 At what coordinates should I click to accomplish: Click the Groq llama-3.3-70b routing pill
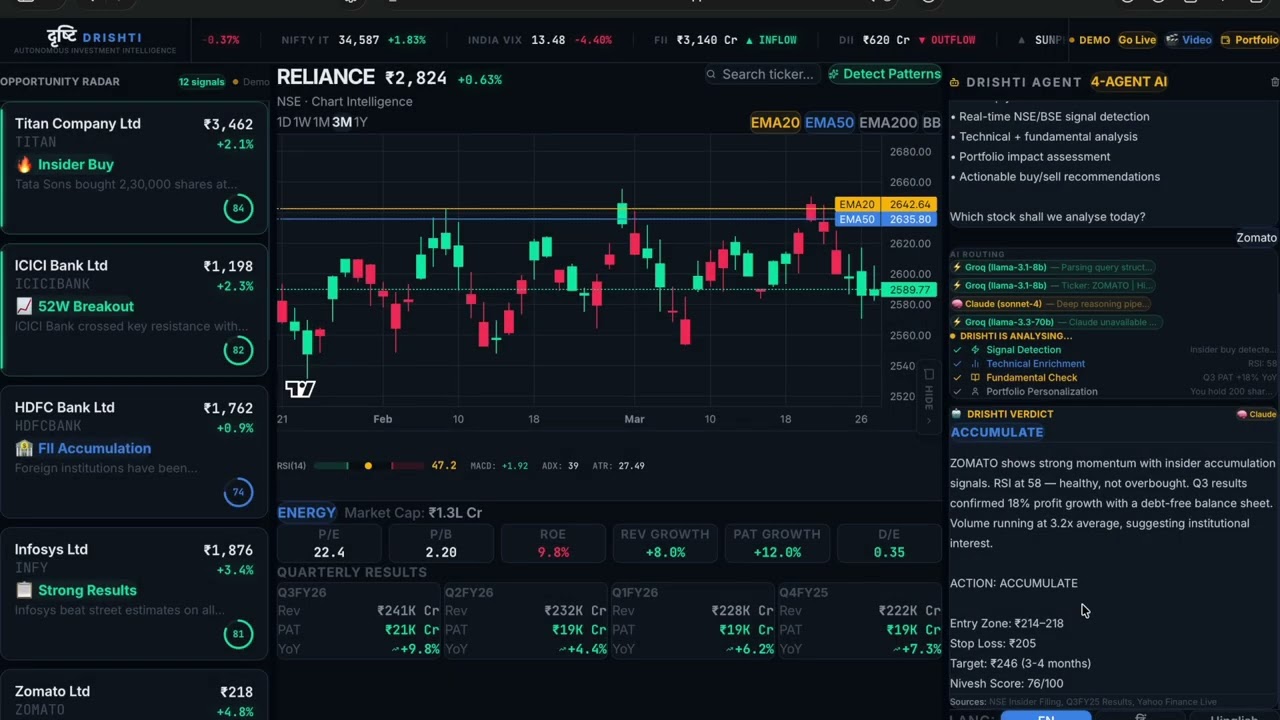(x=1055, y=322)
